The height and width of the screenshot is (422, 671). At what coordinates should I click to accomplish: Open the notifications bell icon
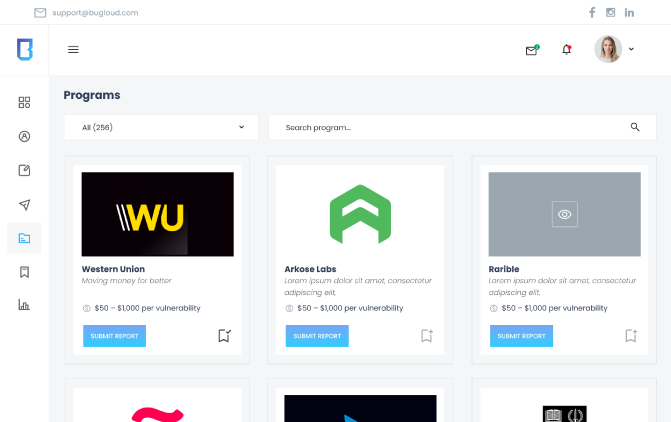click(567, 49)
